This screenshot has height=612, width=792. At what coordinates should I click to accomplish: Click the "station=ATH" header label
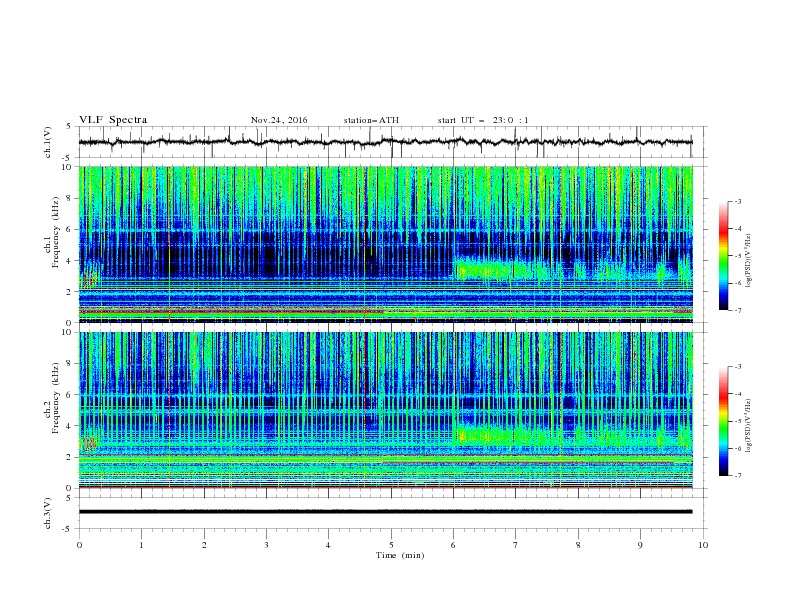point(371,120)
